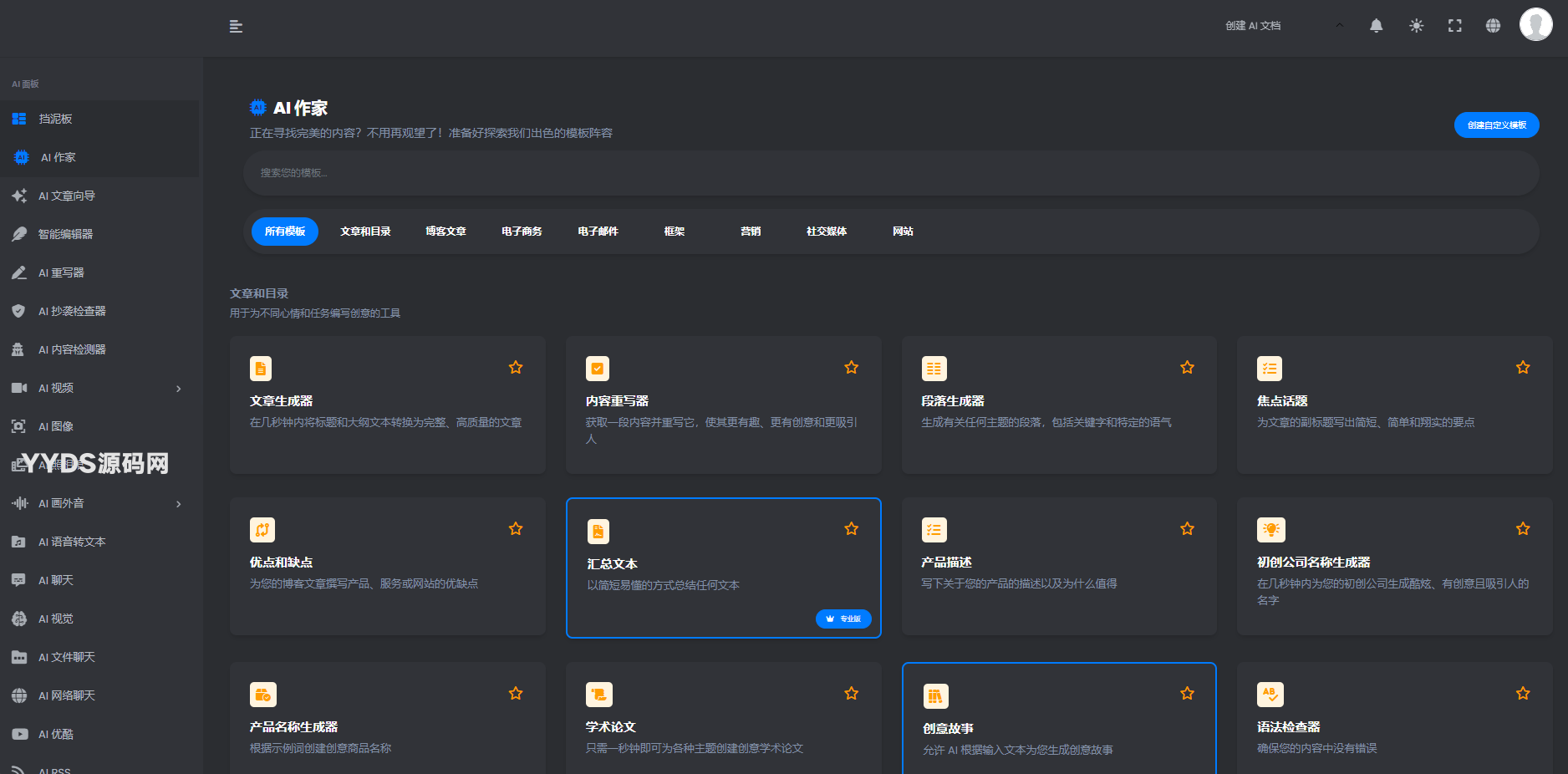Expand the AI 视频 sidebar submenu
This screenshot has width=1568, height=774.
(x=178, y=389)
